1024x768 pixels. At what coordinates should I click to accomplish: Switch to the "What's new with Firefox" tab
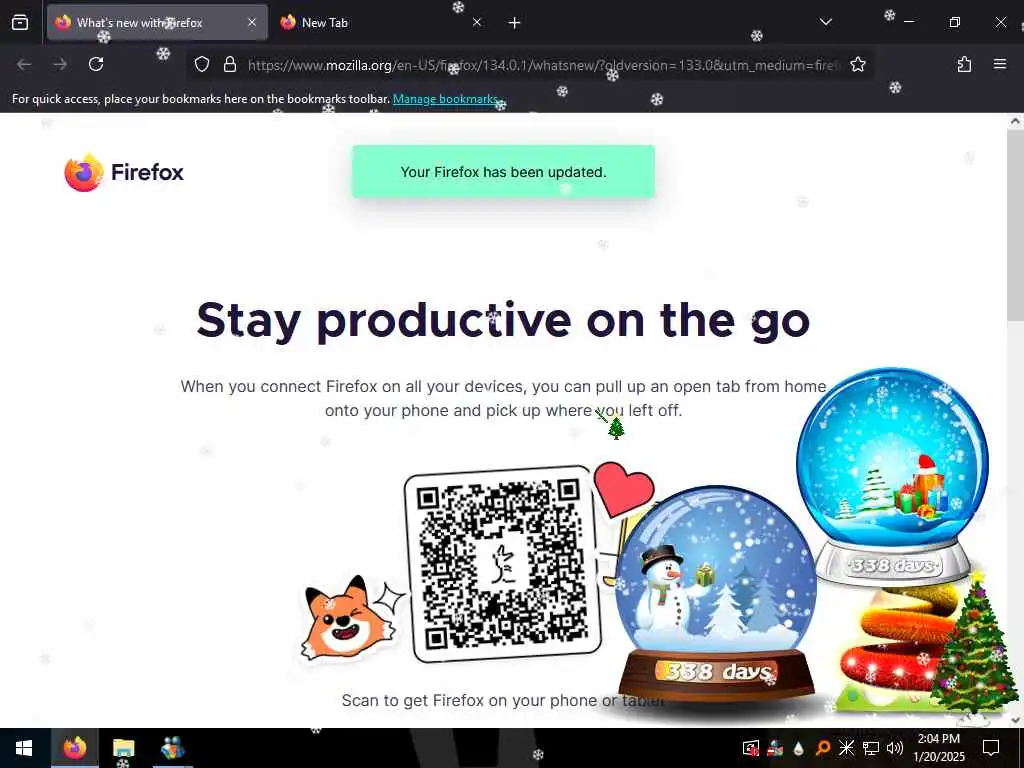[x=157, y=23]
